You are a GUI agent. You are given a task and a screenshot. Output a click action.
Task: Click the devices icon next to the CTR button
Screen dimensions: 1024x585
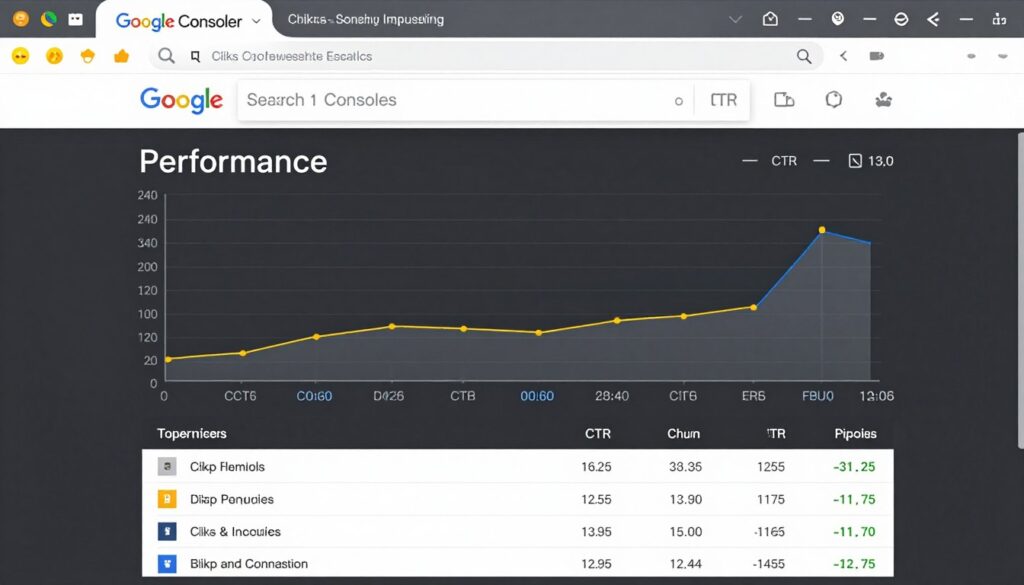pyautogui.click(x=784, y=100)
